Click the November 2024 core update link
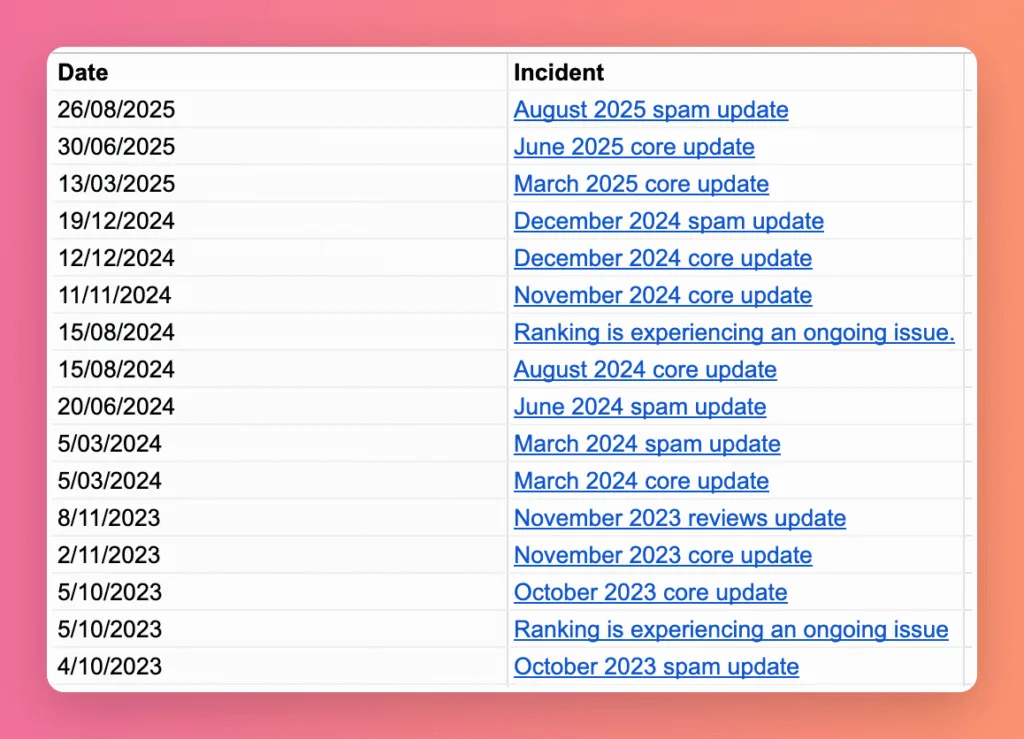The image size is (1024, 739). point(663,295)
